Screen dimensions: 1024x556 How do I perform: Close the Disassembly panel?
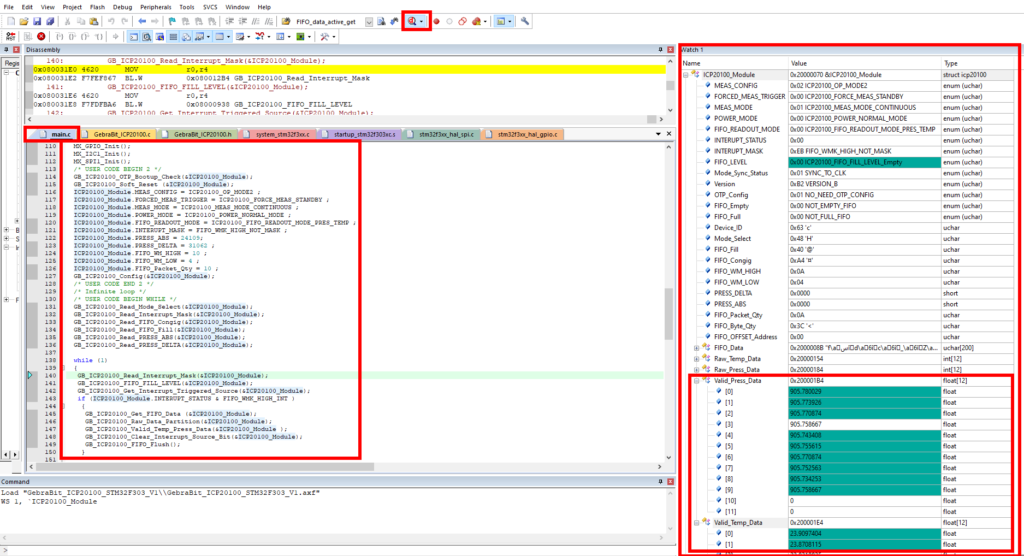click(670, 50)
